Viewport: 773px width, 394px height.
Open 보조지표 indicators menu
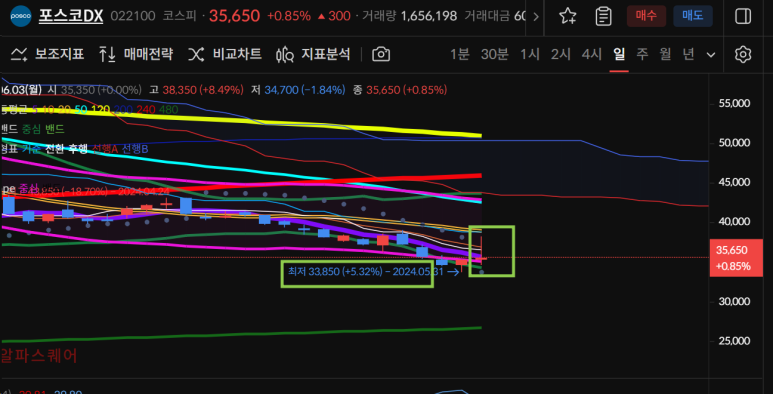(x=47, y=54)
